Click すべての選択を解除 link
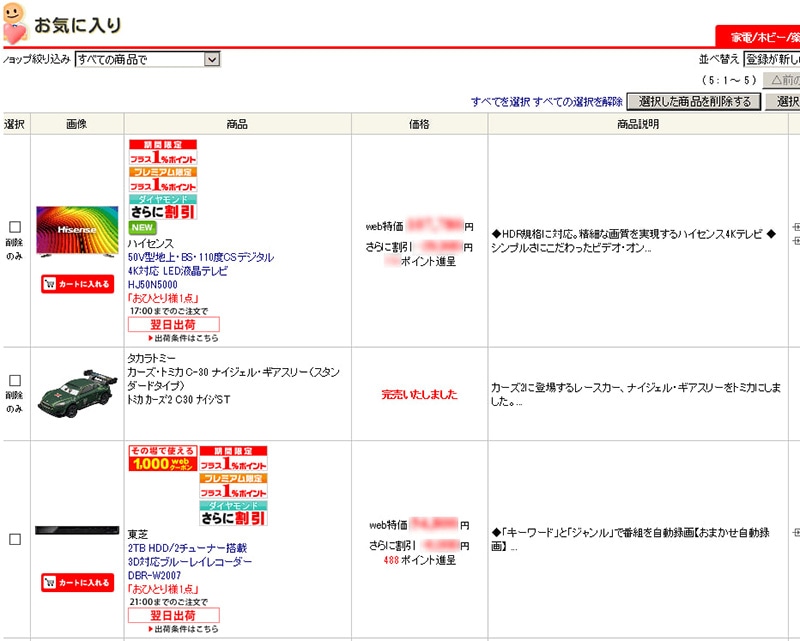Screen dimensions: 800x641 tap(578, 102)
